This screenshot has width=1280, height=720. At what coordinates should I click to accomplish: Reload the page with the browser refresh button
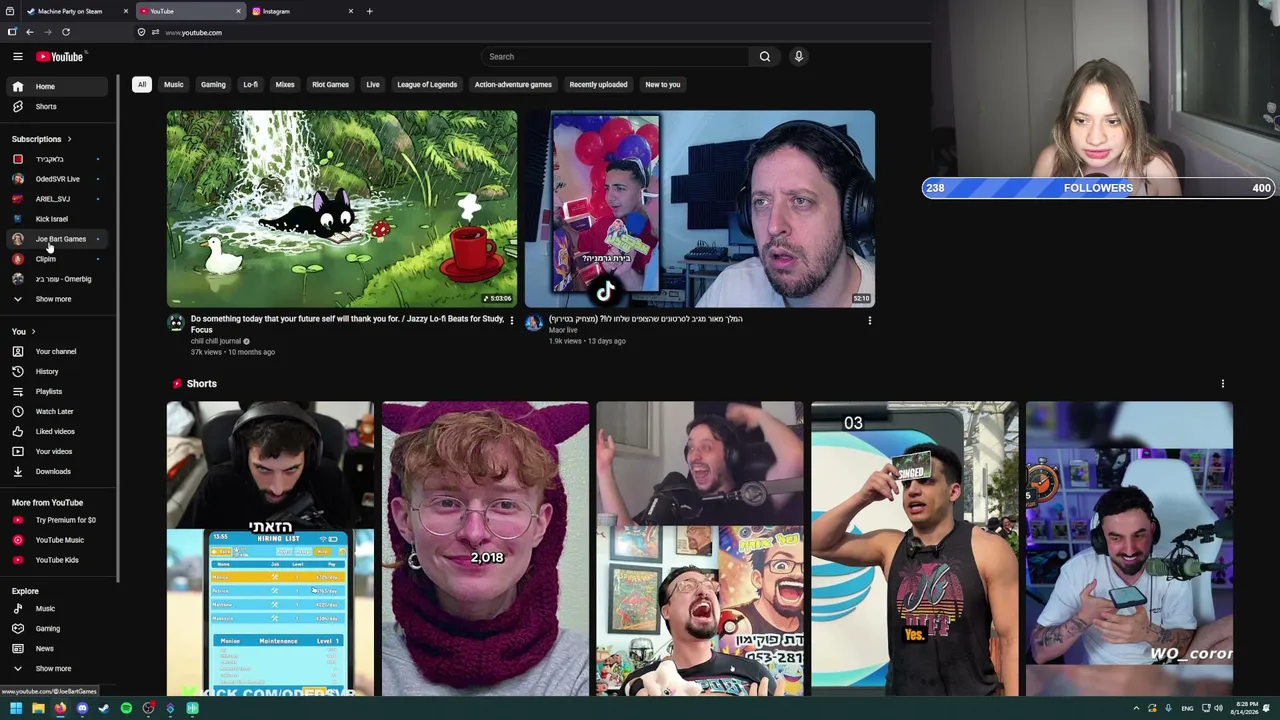coord(66,32)
